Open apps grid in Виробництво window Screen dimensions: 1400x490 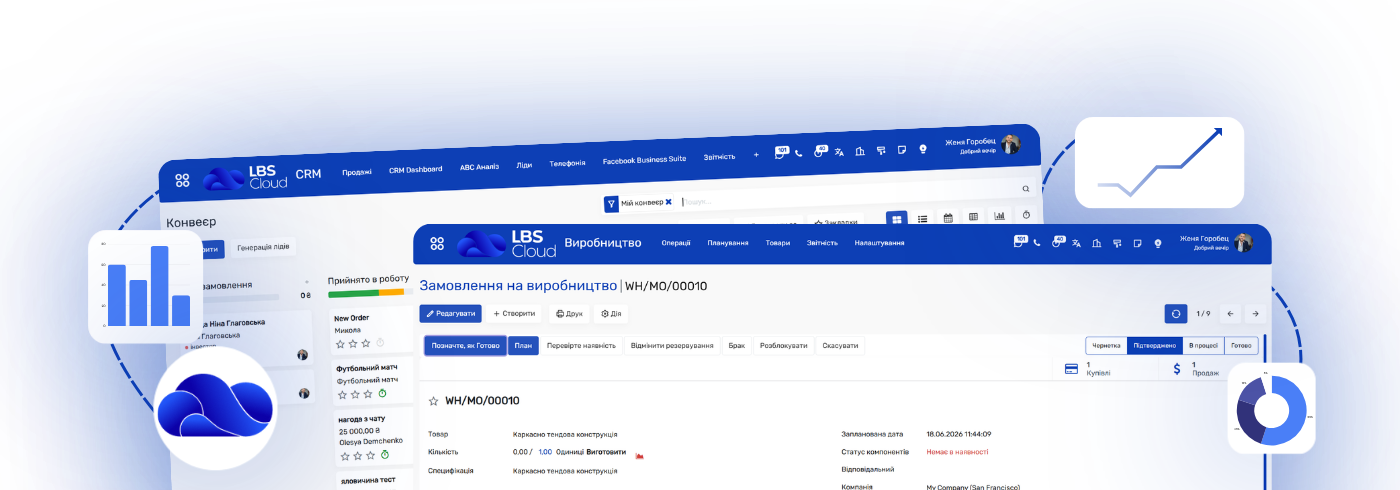437,243
